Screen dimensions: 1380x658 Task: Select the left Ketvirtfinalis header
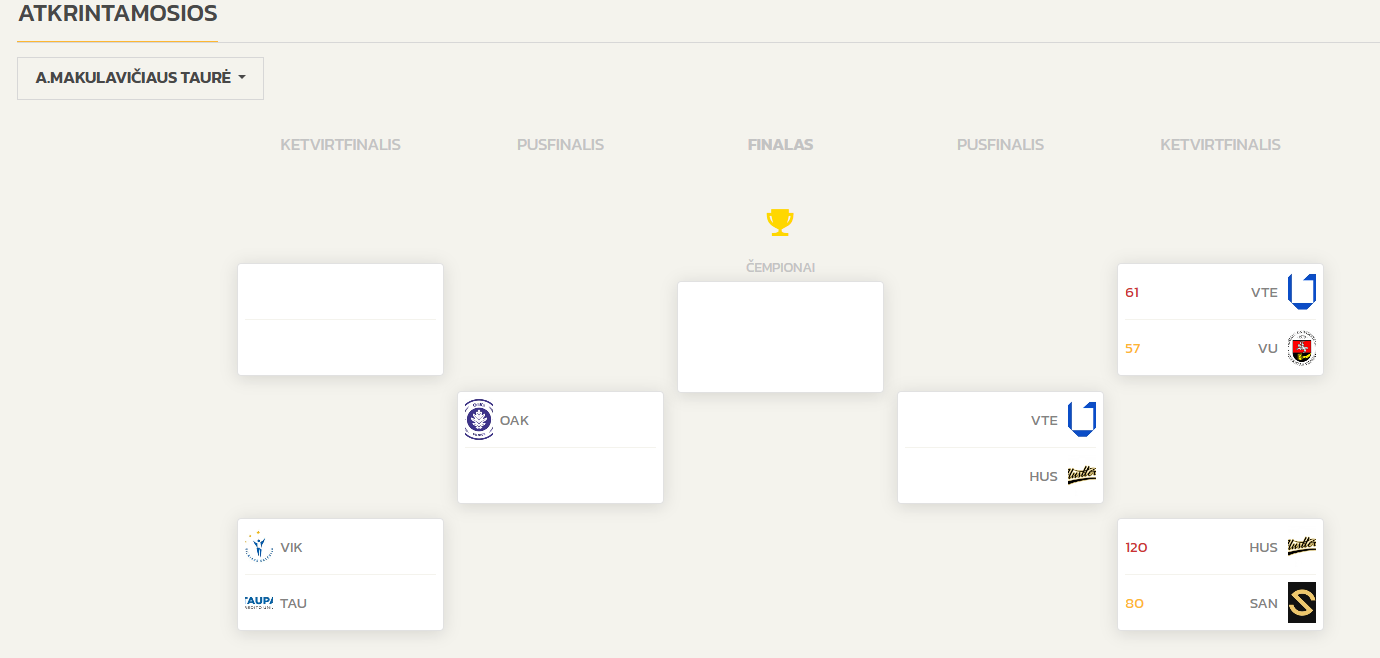[340, 145]
